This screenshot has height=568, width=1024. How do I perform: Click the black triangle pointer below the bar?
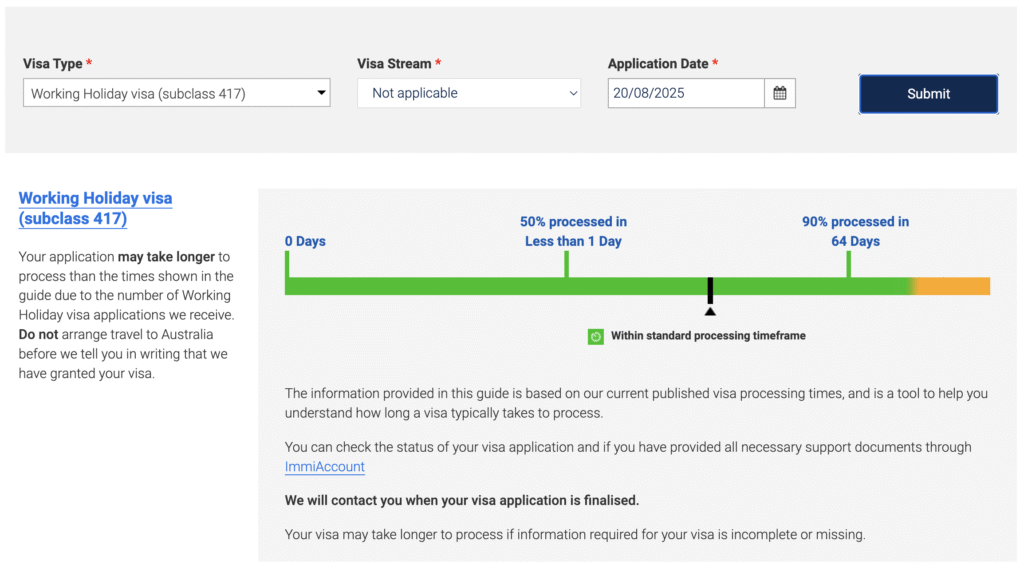[x=710, y=311]
